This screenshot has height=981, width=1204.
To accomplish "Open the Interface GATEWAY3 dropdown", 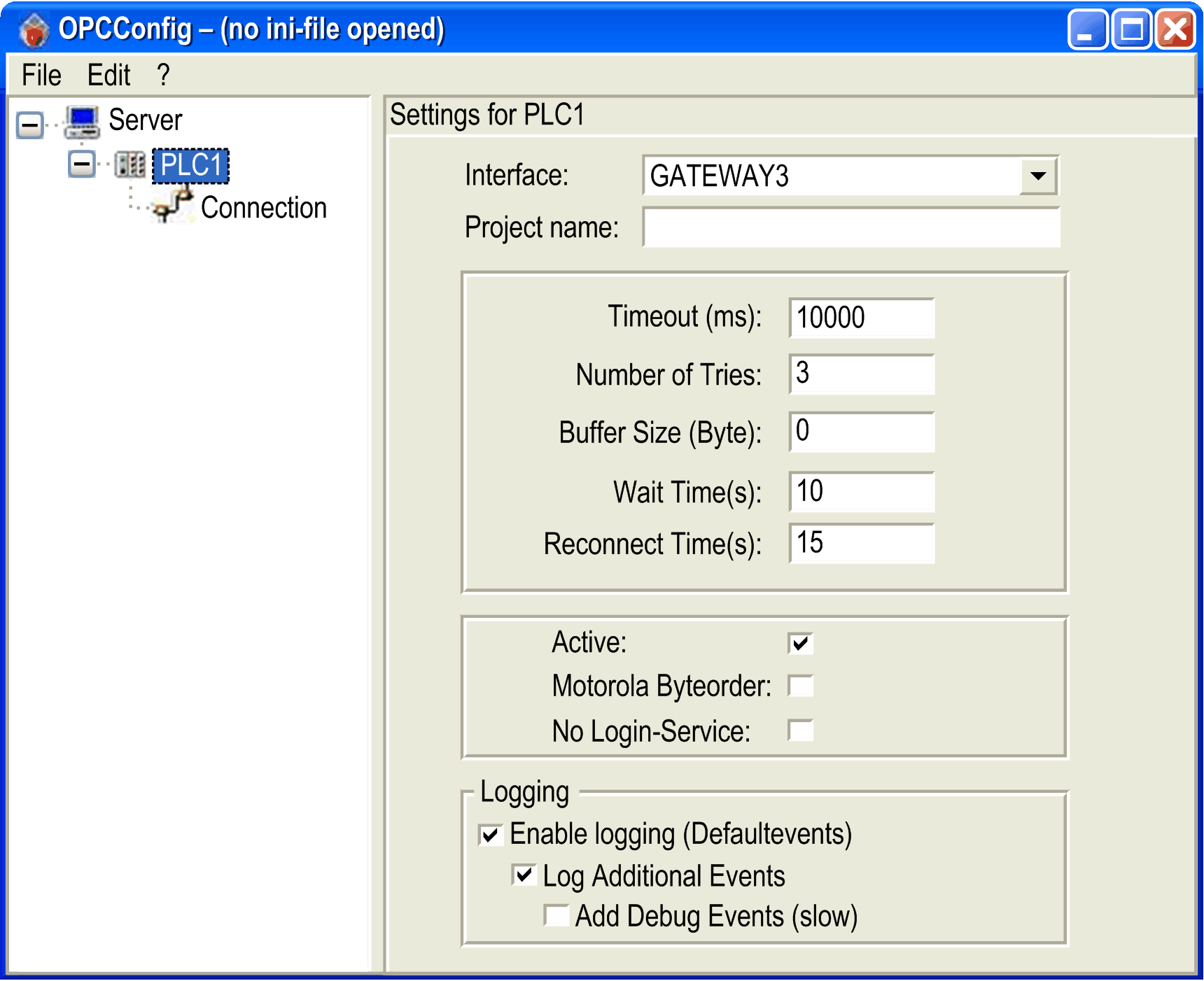I will tap(1038, 176).
